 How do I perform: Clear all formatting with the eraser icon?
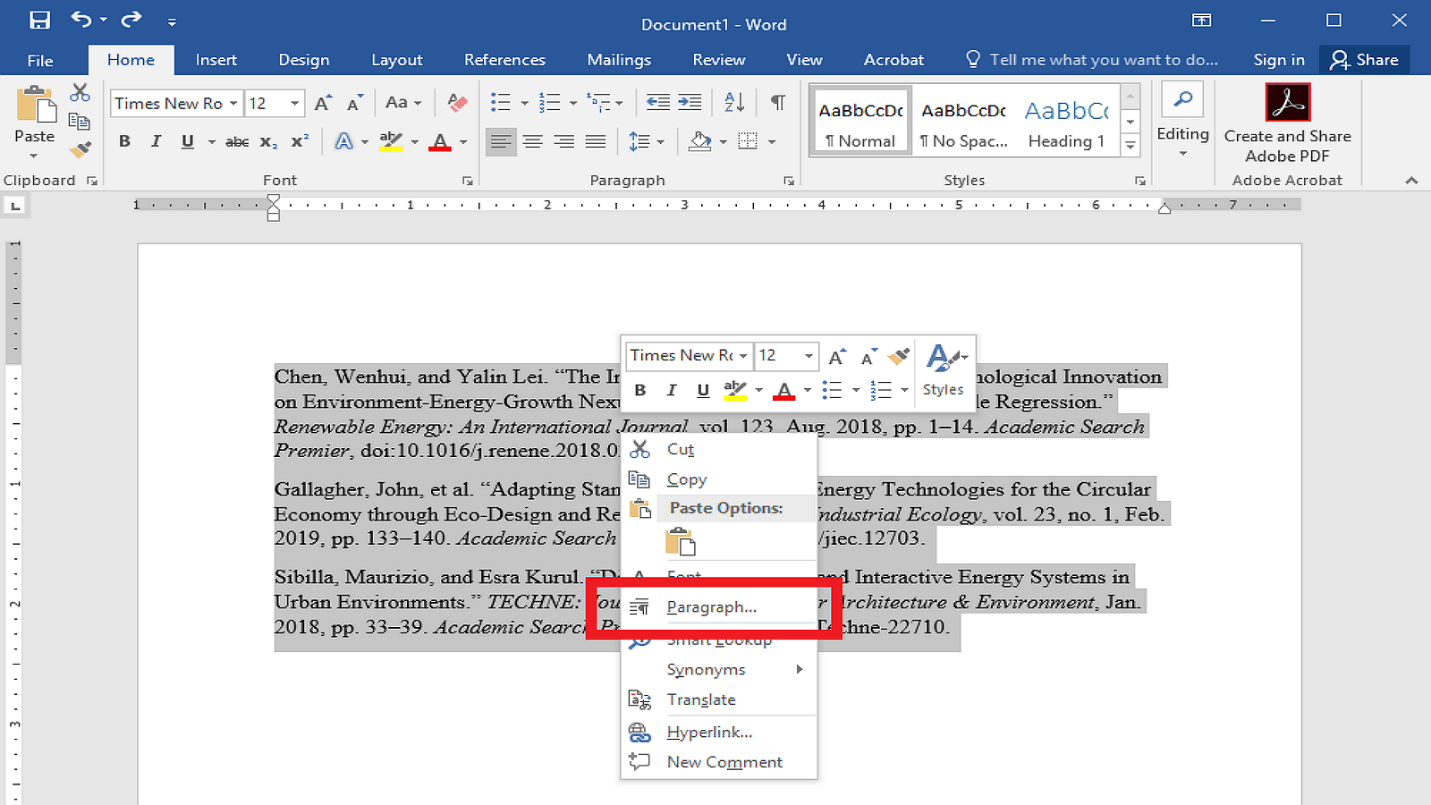[x=457, y=103]
